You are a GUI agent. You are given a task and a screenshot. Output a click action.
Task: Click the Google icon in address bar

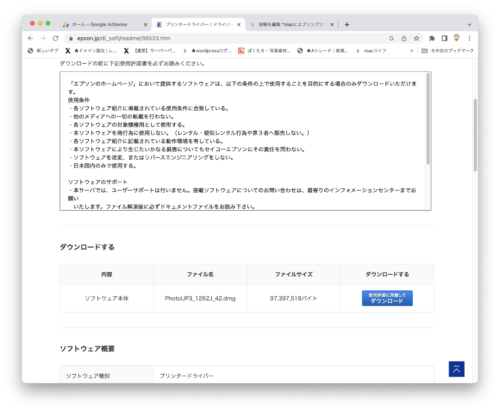(x=391, y=38)
